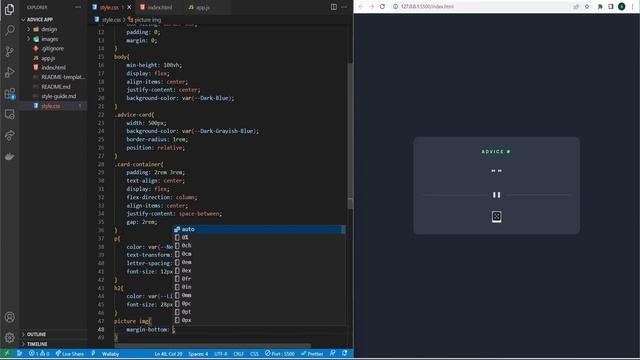This screenshot has width=640, height=360.
Task: Open index.html in the explorer
Action: point(53,67)
